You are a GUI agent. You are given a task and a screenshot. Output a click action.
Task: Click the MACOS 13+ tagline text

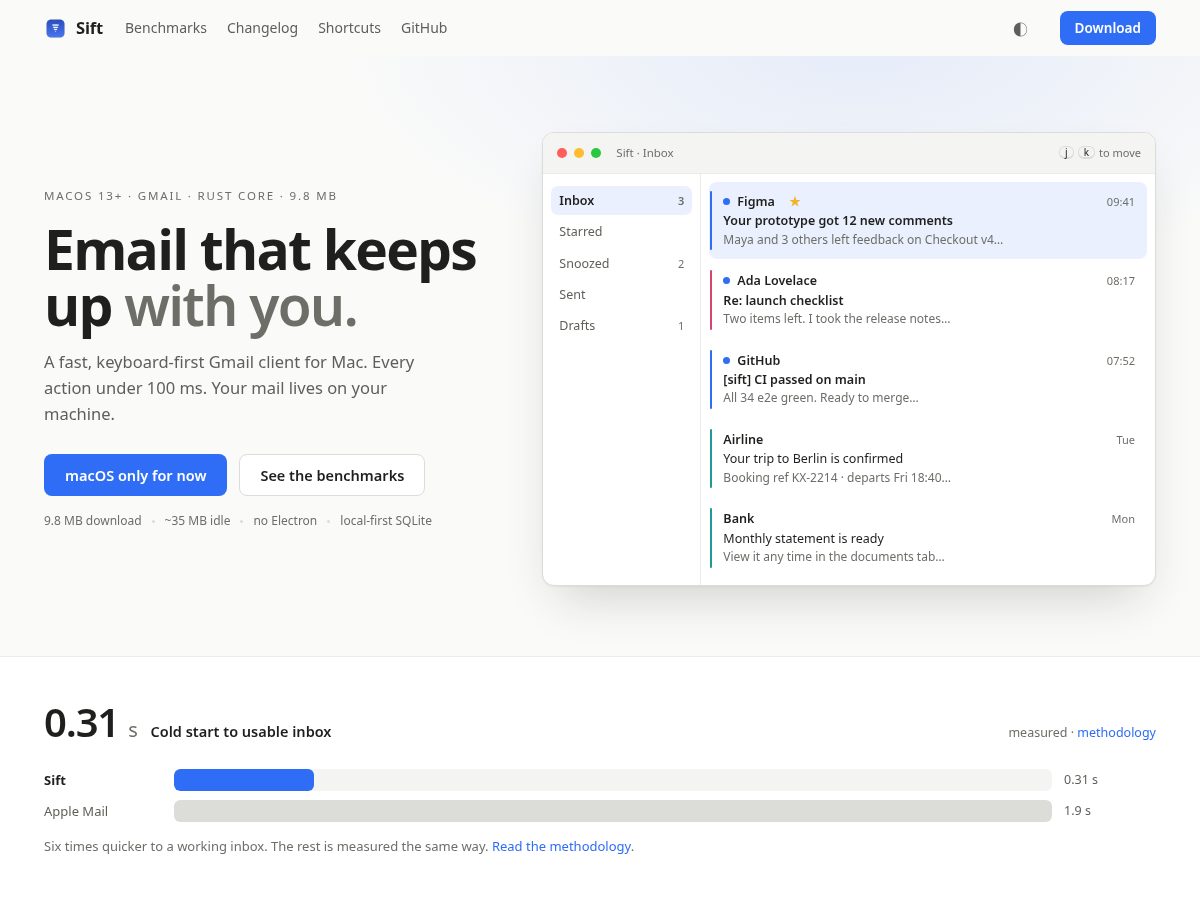coord(190,196)
